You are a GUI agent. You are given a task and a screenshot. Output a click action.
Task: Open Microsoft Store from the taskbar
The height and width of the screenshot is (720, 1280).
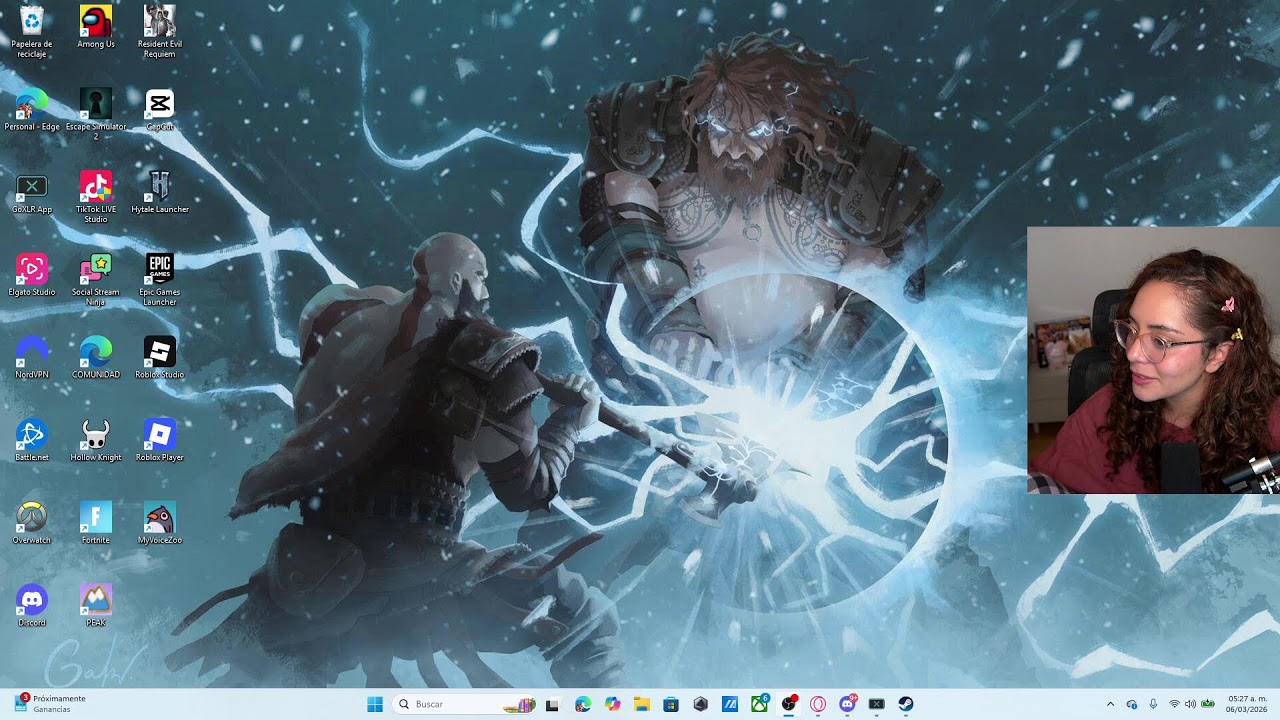click(x=671, y=704)
